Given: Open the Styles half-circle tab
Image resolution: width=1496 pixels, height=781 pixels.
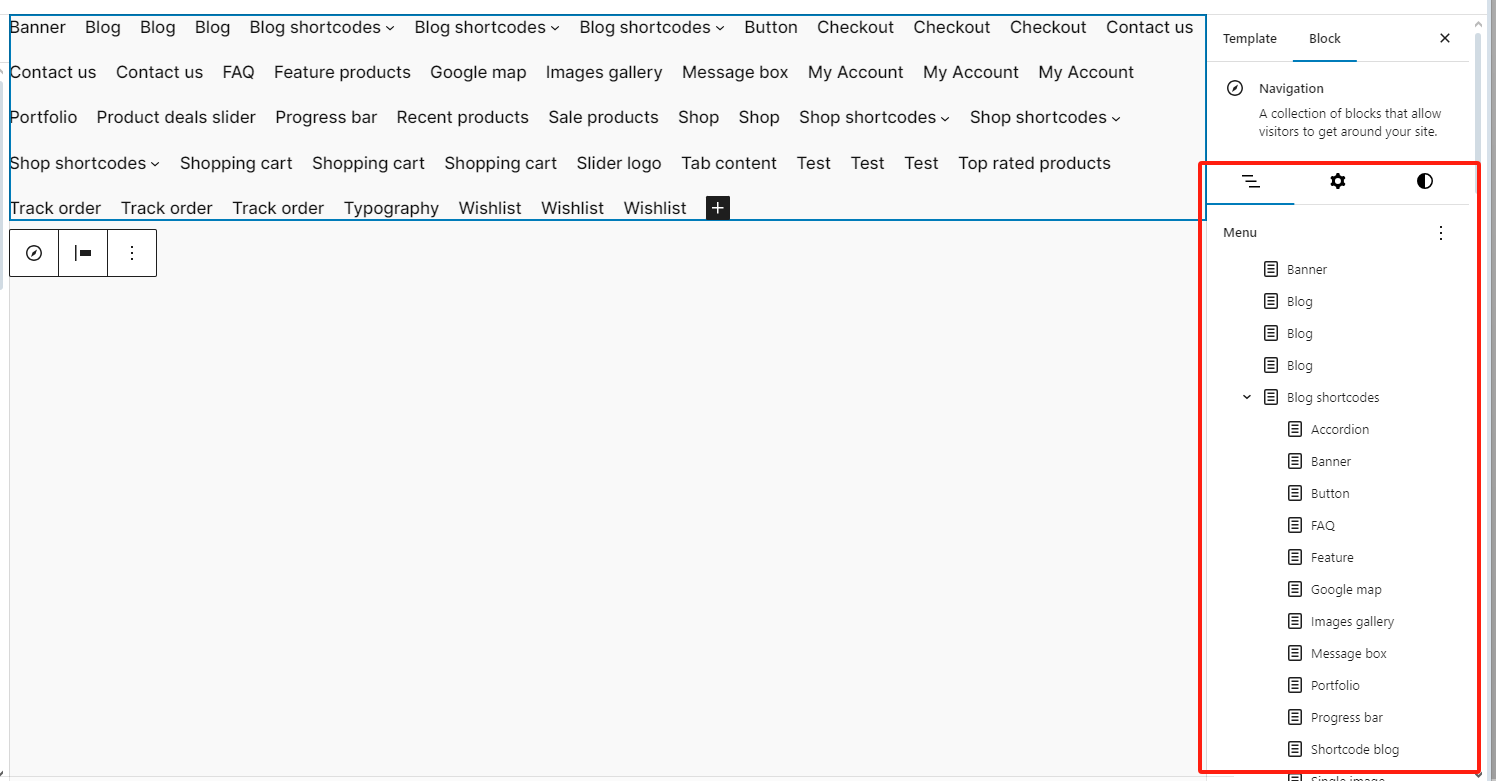Looking at the screenshot, I should pyautogui.click(x=1425, y=181).
